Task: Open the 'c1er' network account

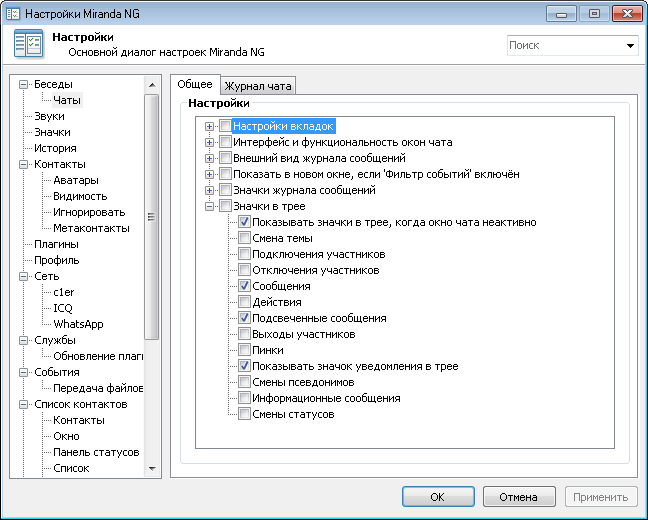Action: (64, 292)
